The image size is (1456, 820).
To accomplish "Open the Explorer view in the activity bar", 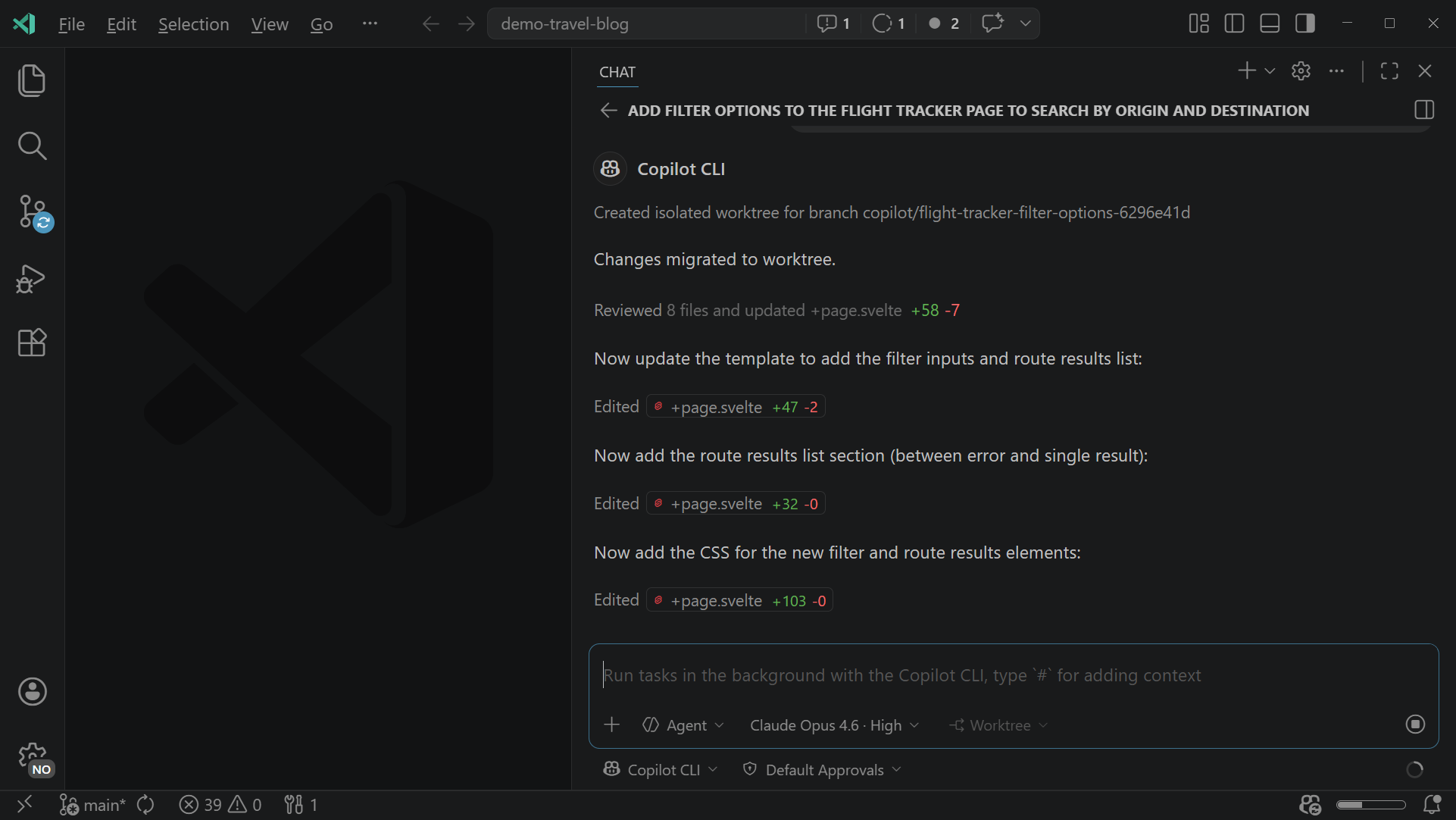I will pyautogui.click(x=32, y=80).
